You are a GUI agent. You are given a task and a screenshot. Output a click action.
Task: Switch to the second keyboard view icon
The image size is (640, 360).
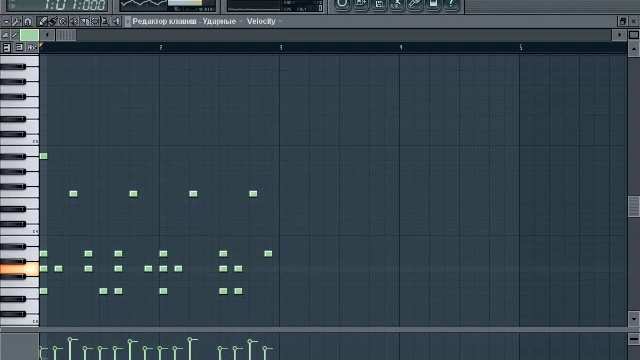pos(19,48)
